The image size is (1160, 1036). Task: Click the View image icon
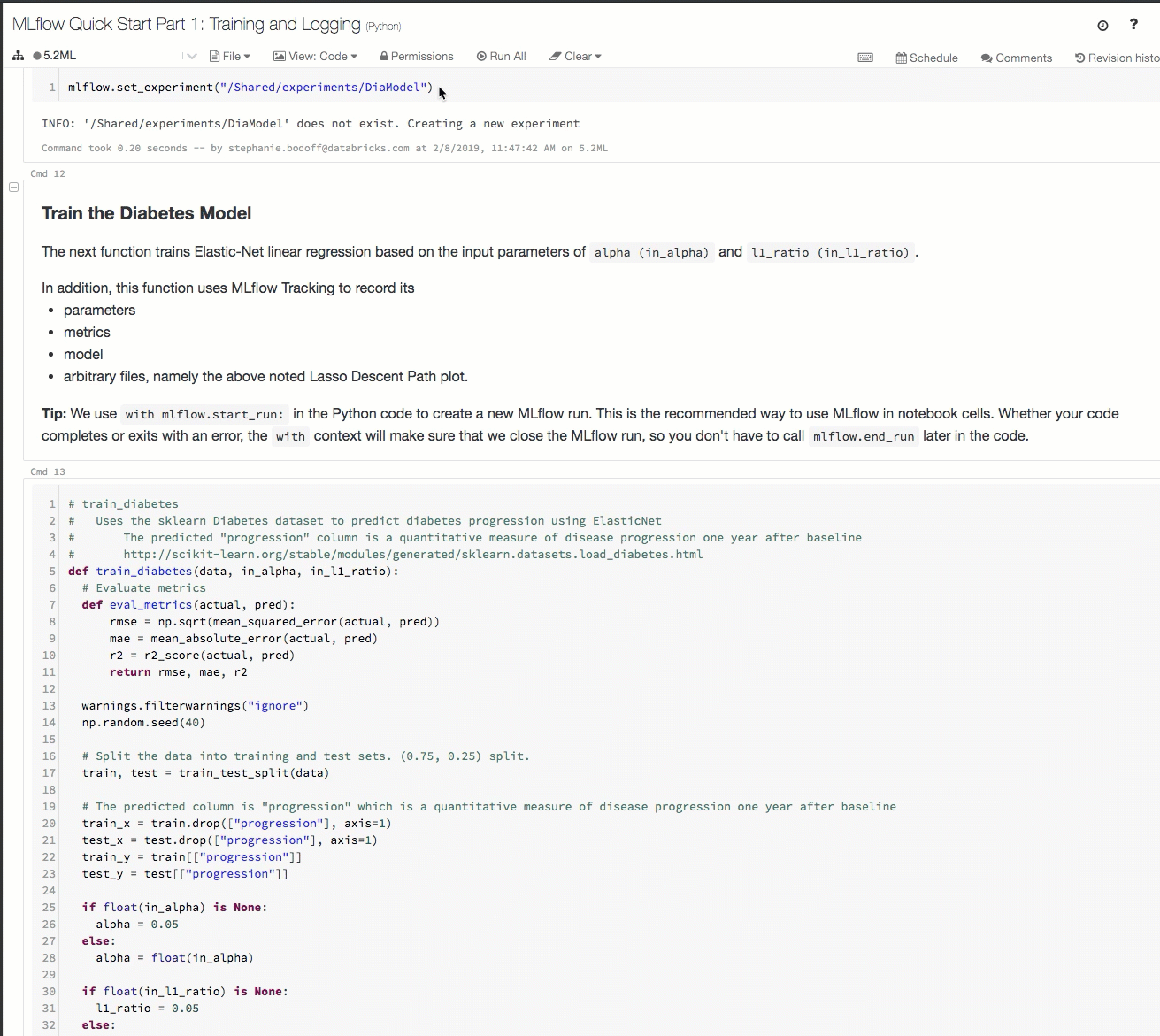click(x=279, y=57)
